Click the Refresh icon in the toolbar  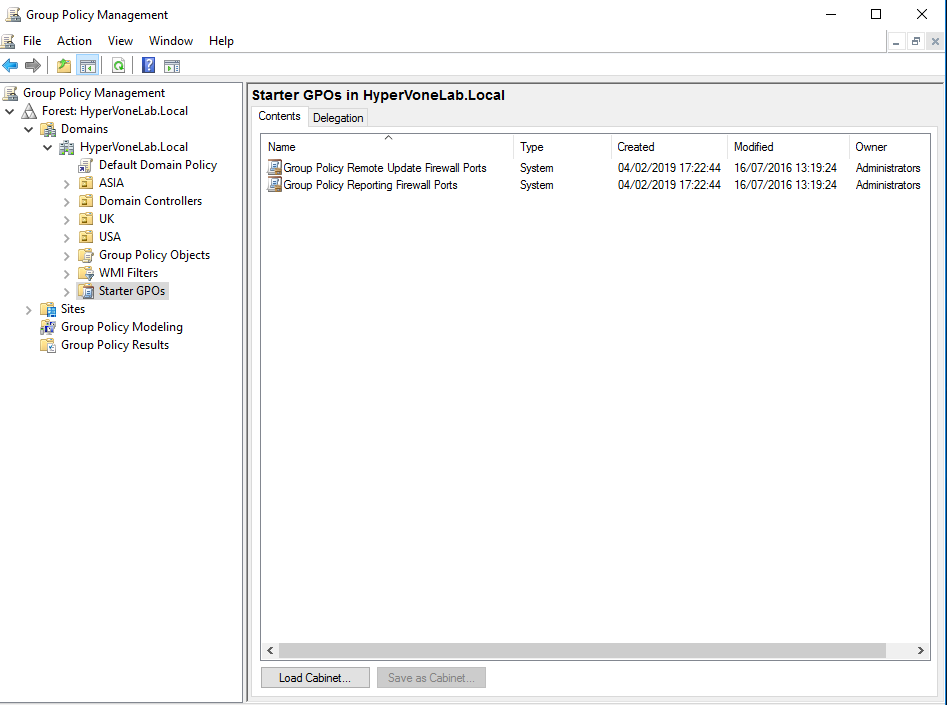(118, 65)
